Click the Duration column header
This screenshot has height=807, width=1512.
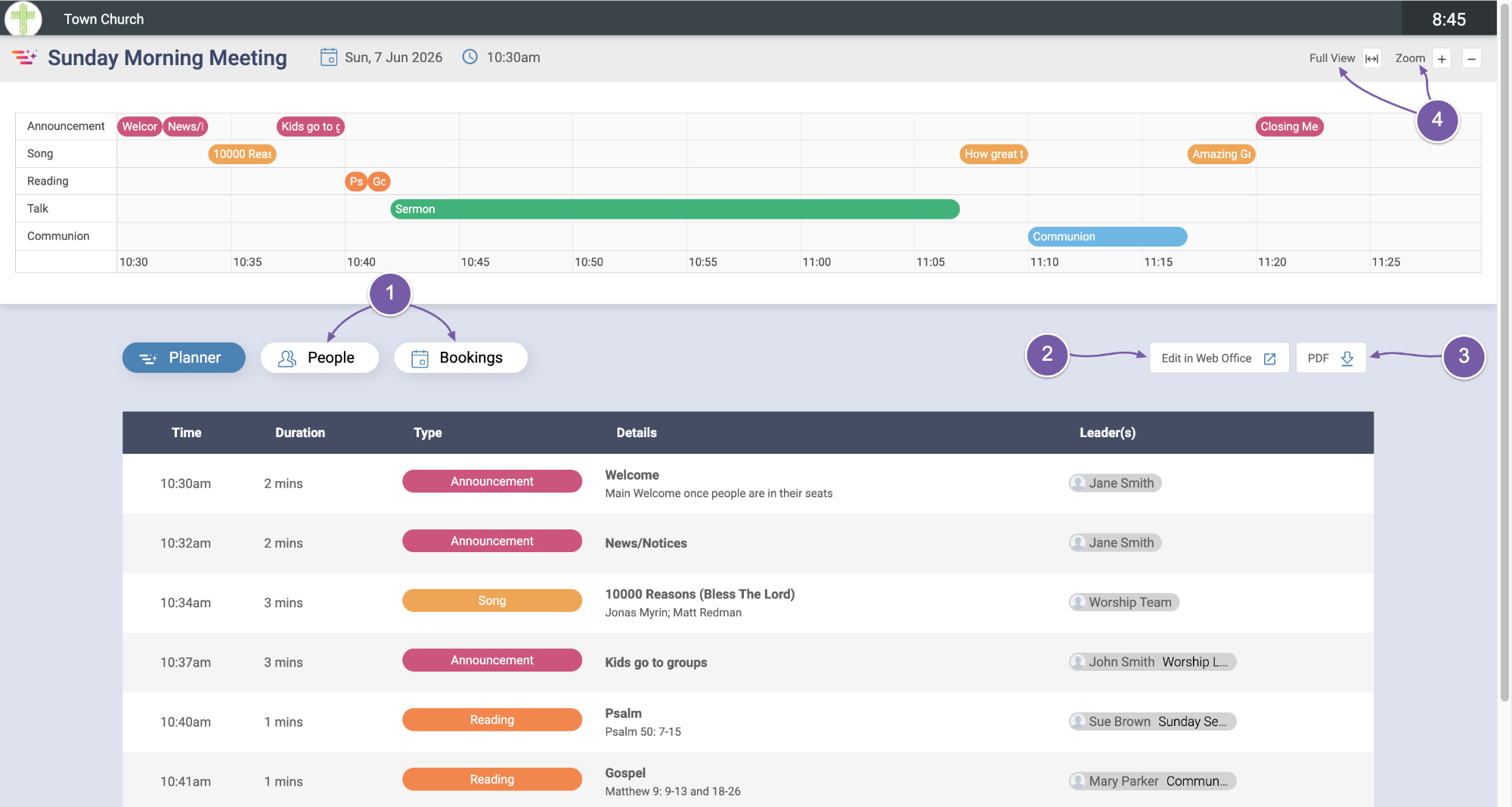[300, 433]
